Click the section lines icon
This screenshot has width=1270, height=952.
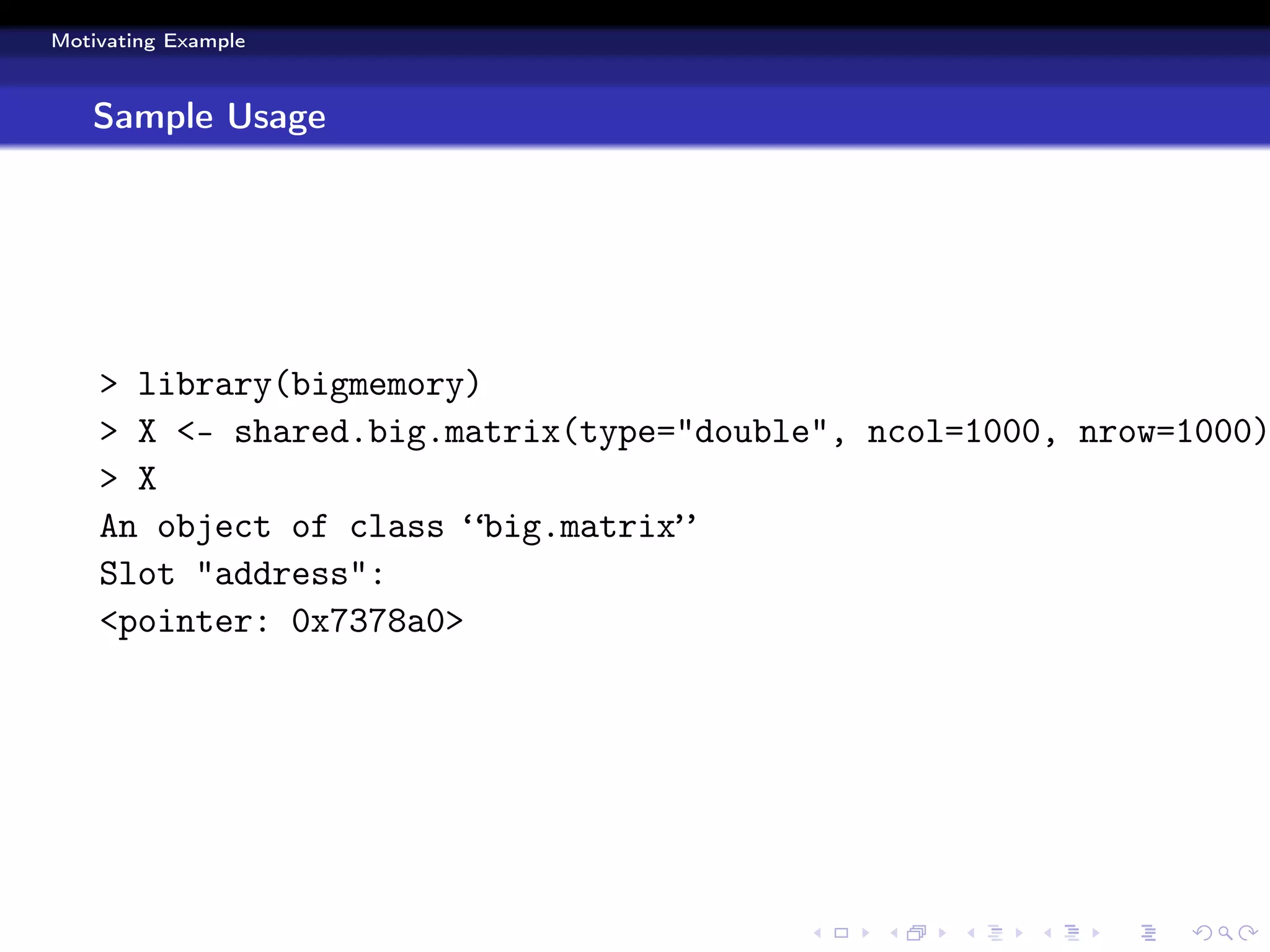click(x=1072, y=933)
